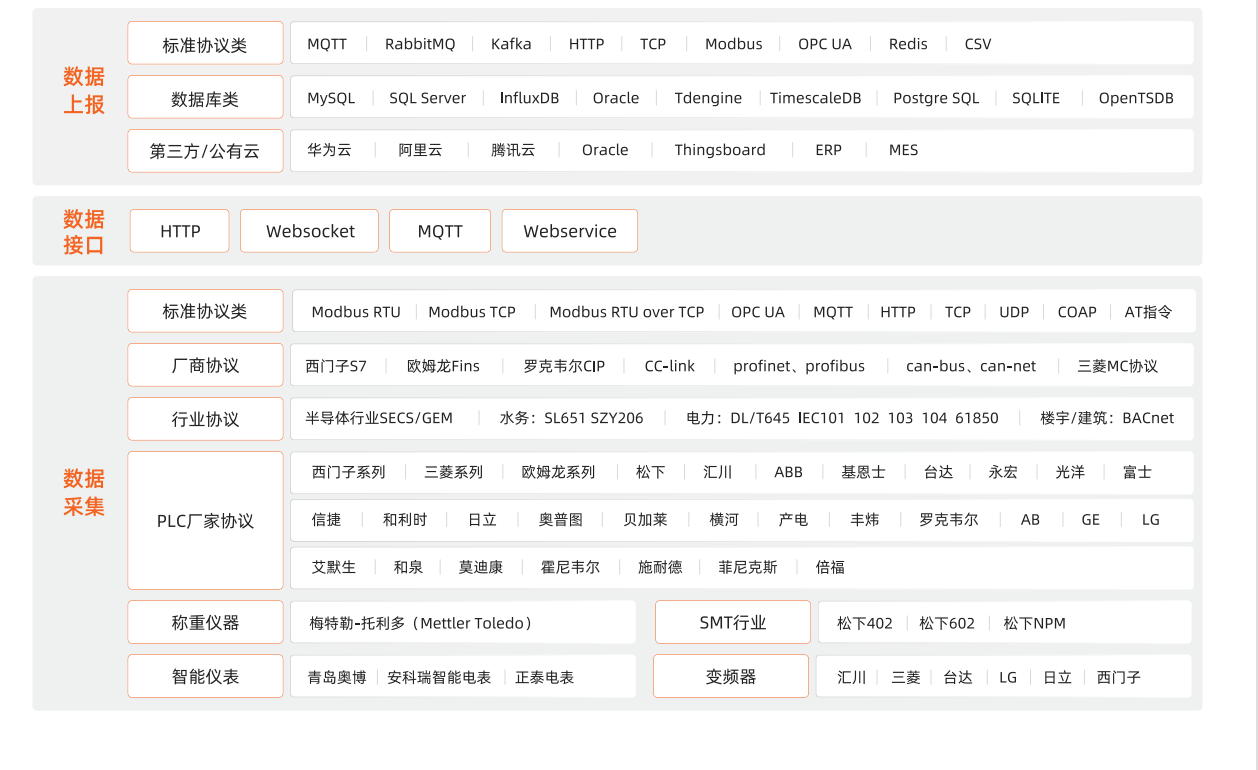The height and width of the screenshot is (770, 1258).
Task: Select the TimescaleDB entry
Action: point(816,98)
